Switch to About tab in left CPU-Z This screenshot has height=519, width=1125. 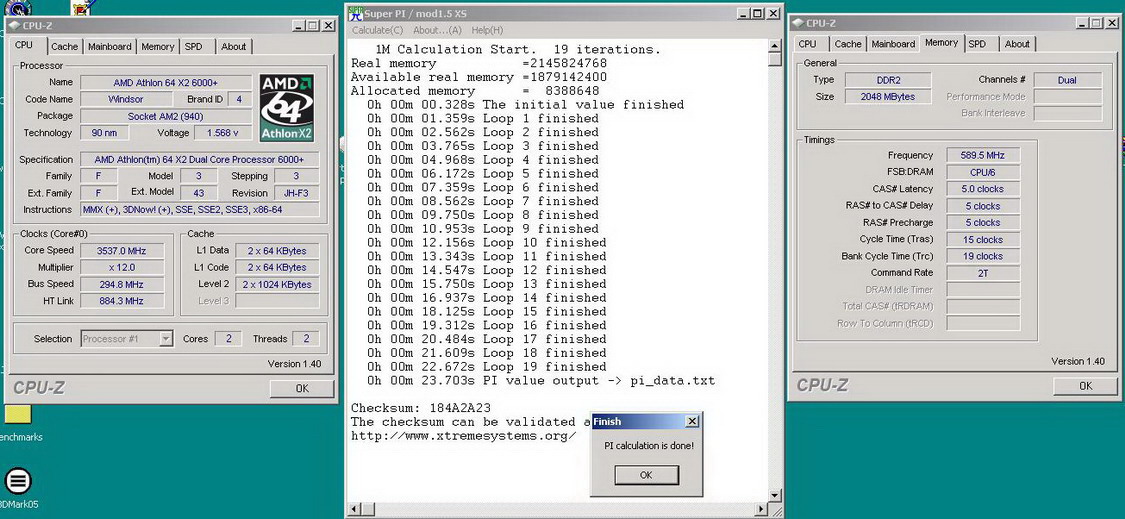(x=233, y=47)
